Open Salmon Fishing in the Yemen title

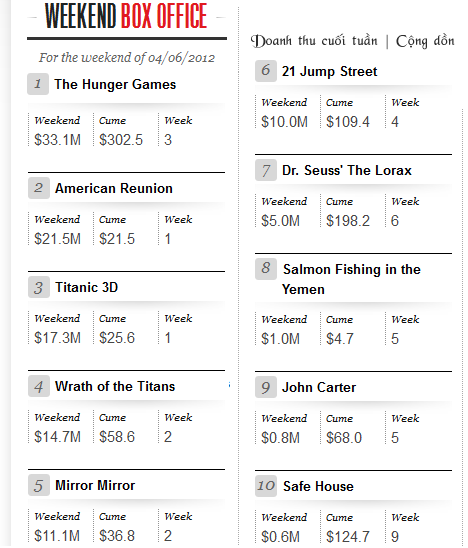click(351, 279)
